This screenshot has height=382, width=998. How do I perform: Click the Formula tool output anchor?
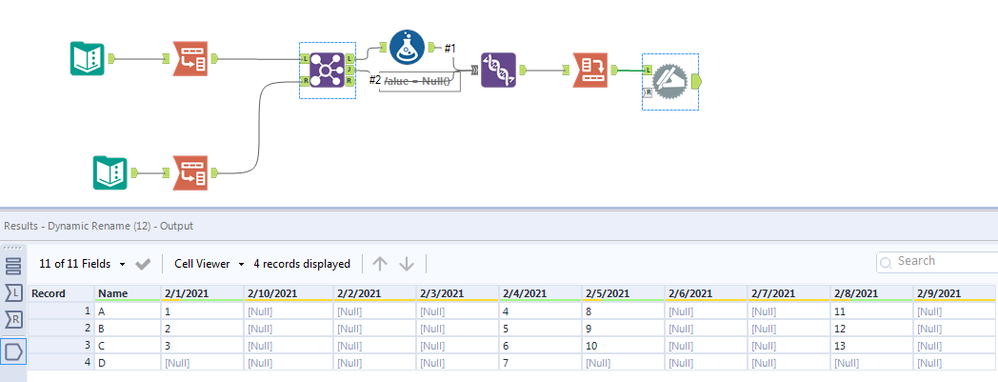pyautogui.click(x=431, y=46)
